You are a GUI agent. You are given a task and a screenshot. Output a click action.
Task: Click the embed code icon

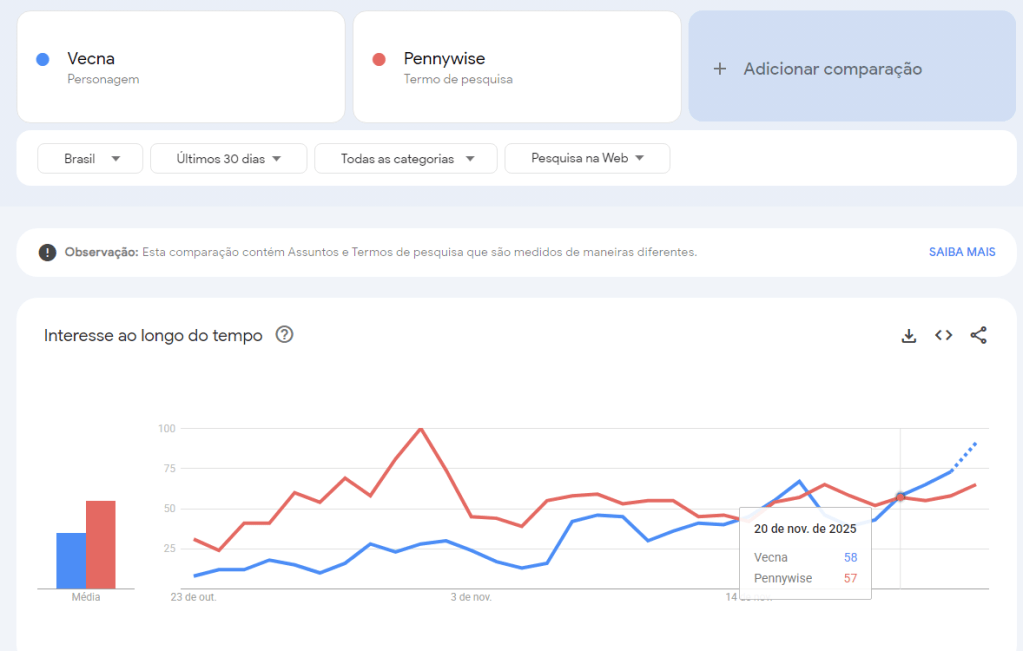pyautogui.click(x=943, y=336)
